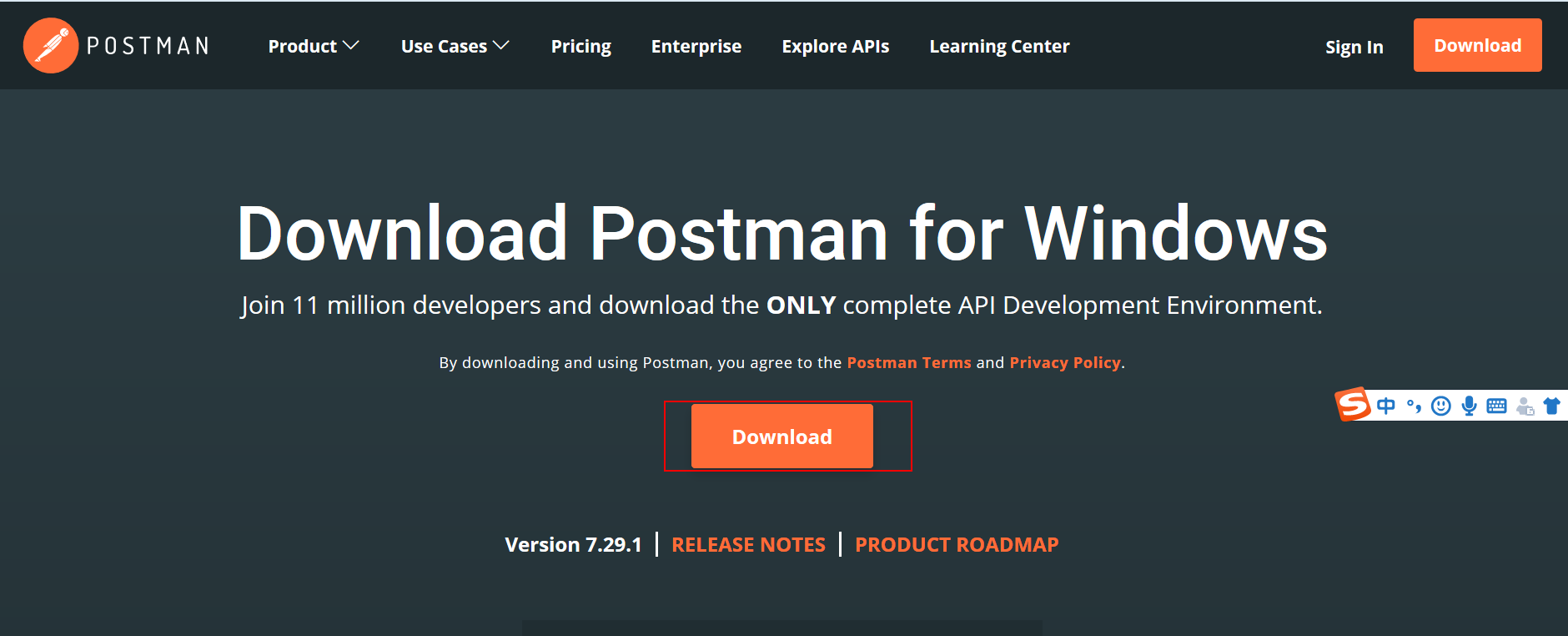This screenshot has height=636, width=1568.
Task: Open the soft keyboard icon in IME bar
Action: [x=1496, y=406]
